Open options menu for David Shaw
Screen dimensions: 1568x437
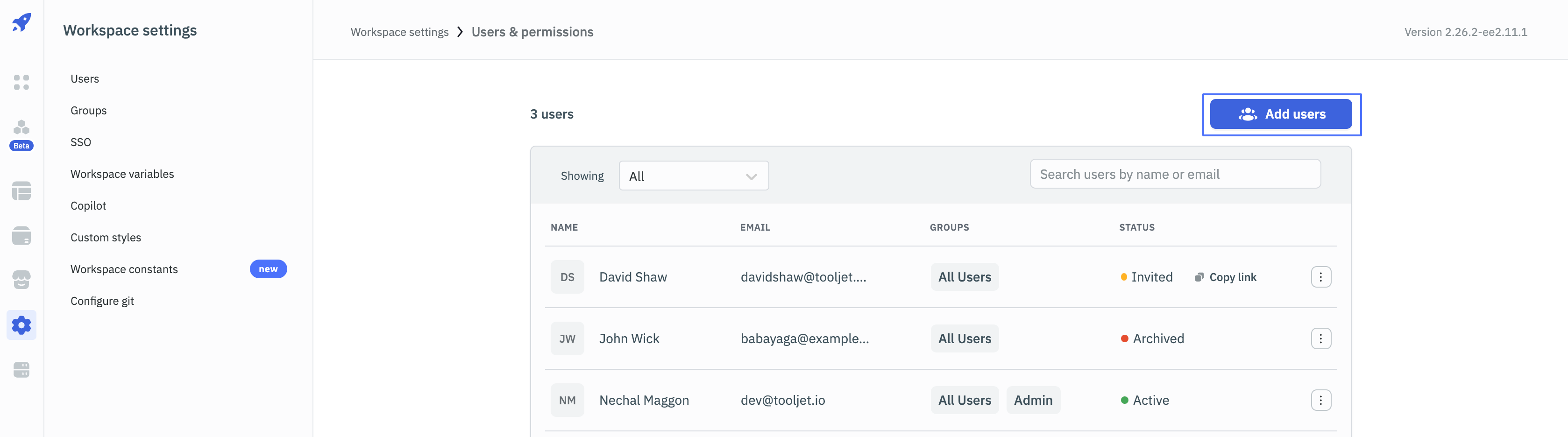tap(1320, 277)
